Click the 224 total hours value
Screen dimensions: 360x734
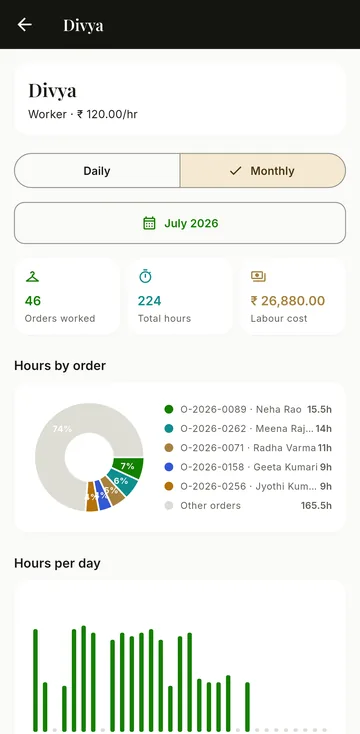click(x=149, y=301)
